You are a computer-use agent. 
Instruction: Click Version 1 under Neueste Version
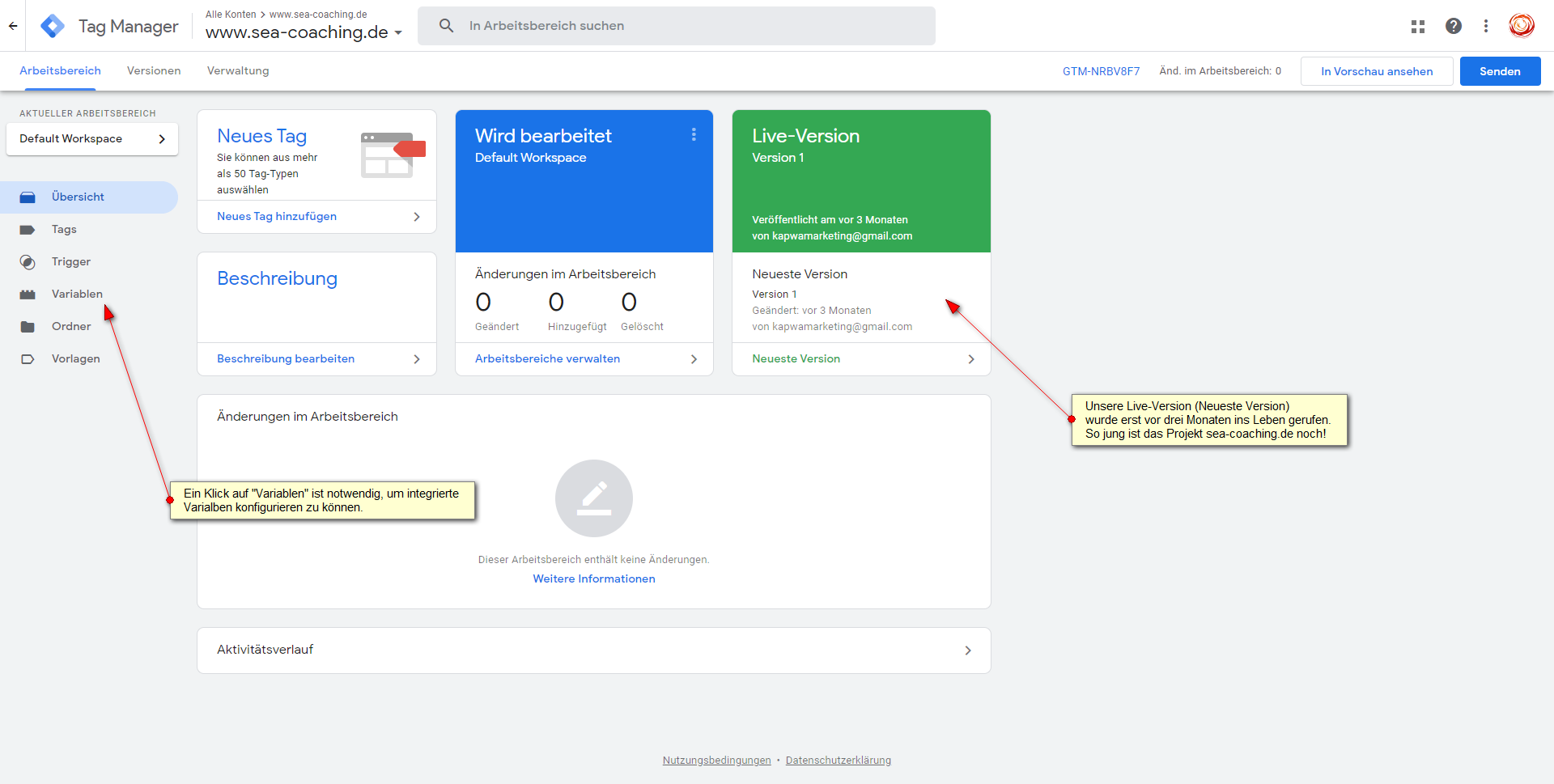click(x=774, y=295)
